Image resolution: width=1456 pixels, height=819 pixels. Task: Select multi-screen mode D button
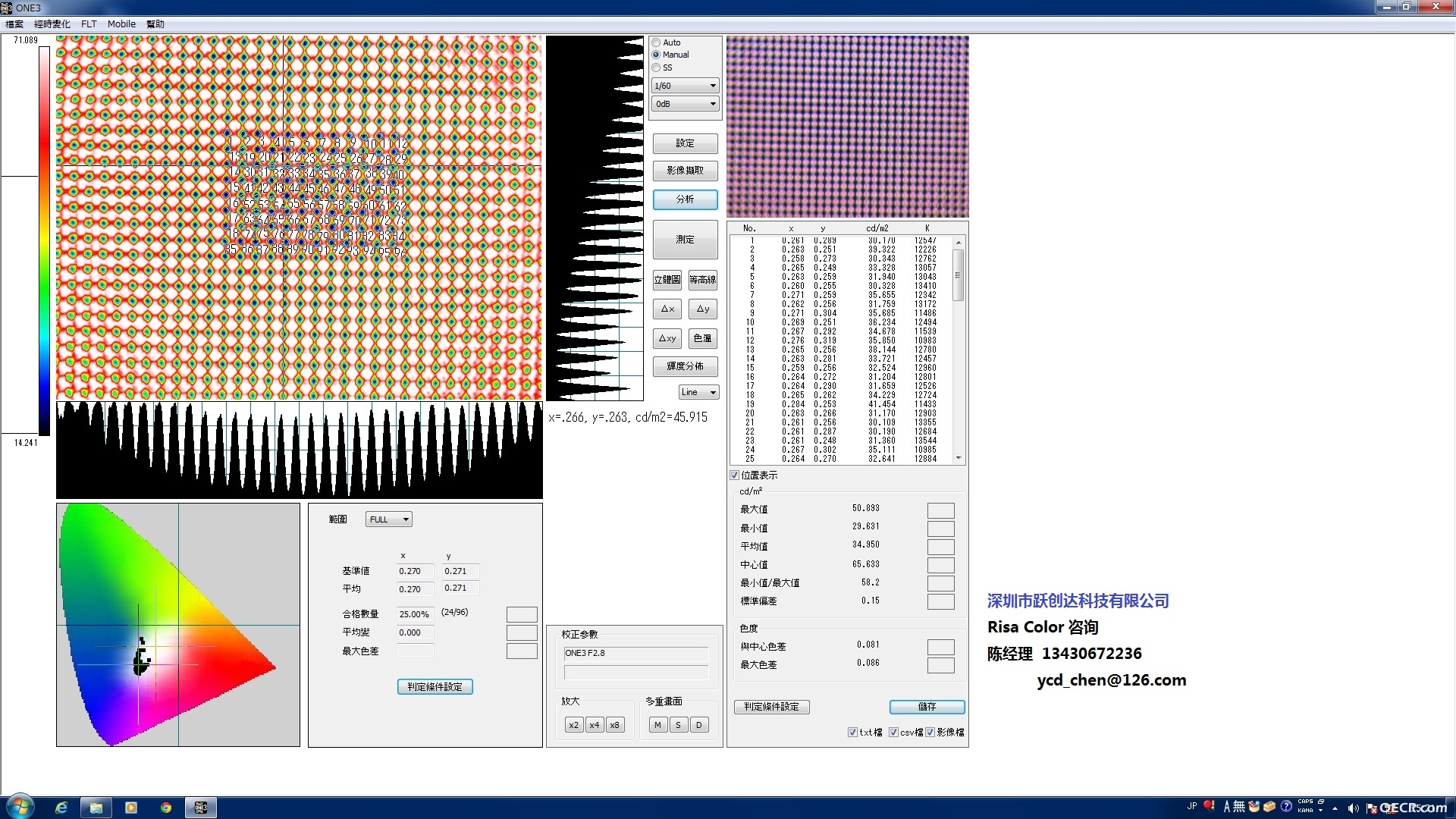[x=699, y=725]
